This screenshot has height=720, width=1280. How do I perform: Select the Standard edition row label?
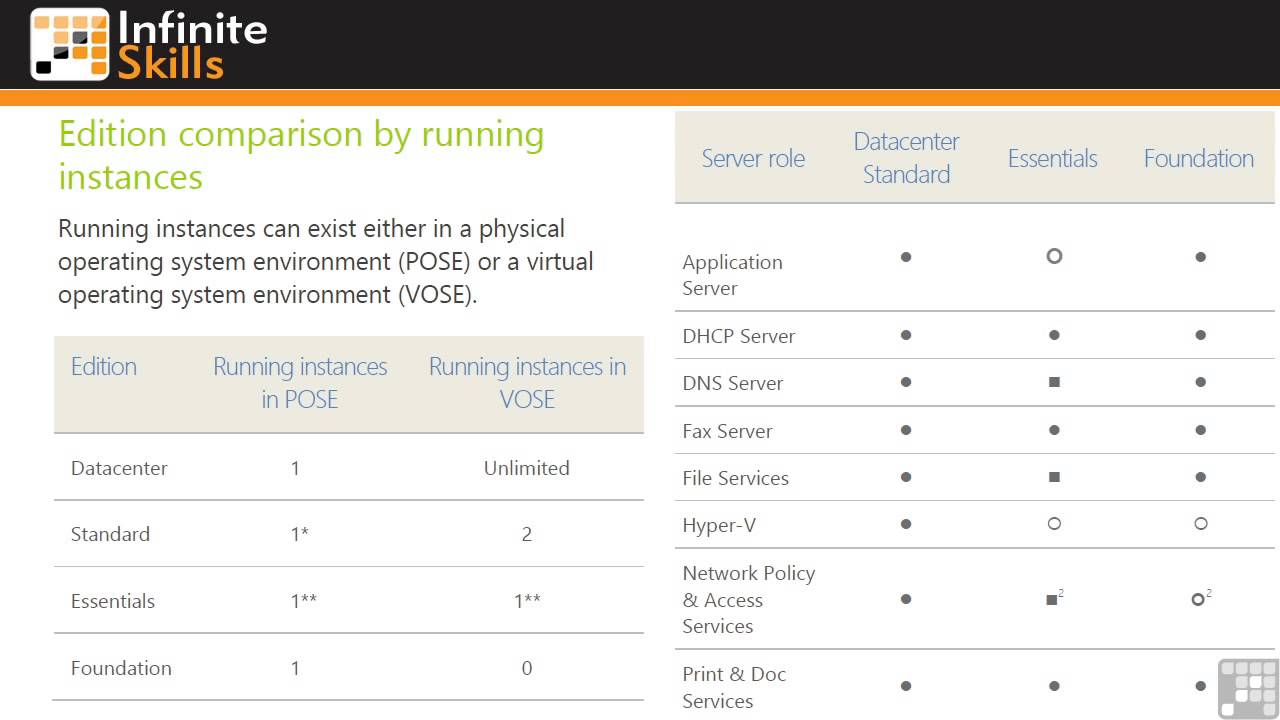110,534
